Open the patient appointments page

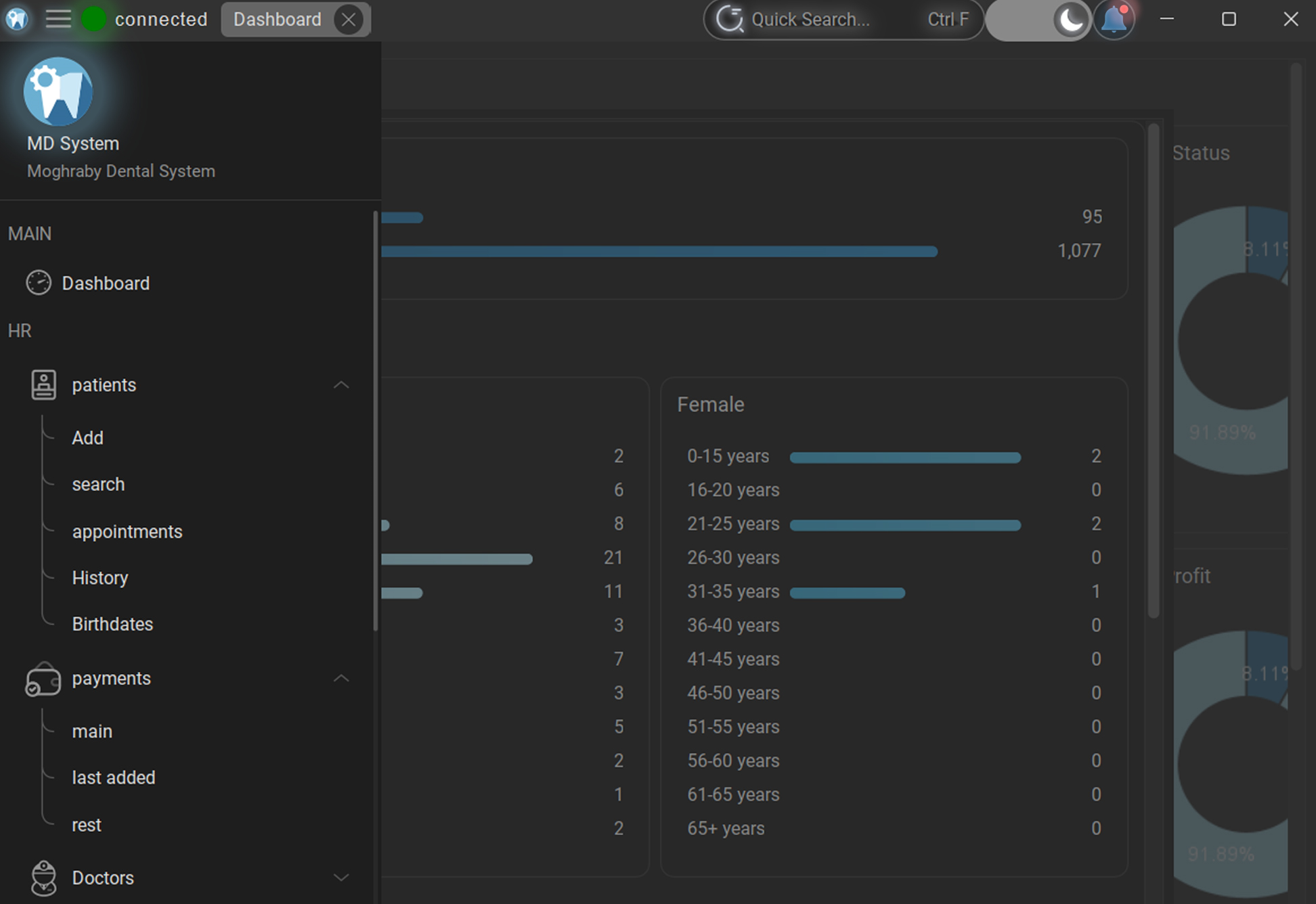(127, 531)
